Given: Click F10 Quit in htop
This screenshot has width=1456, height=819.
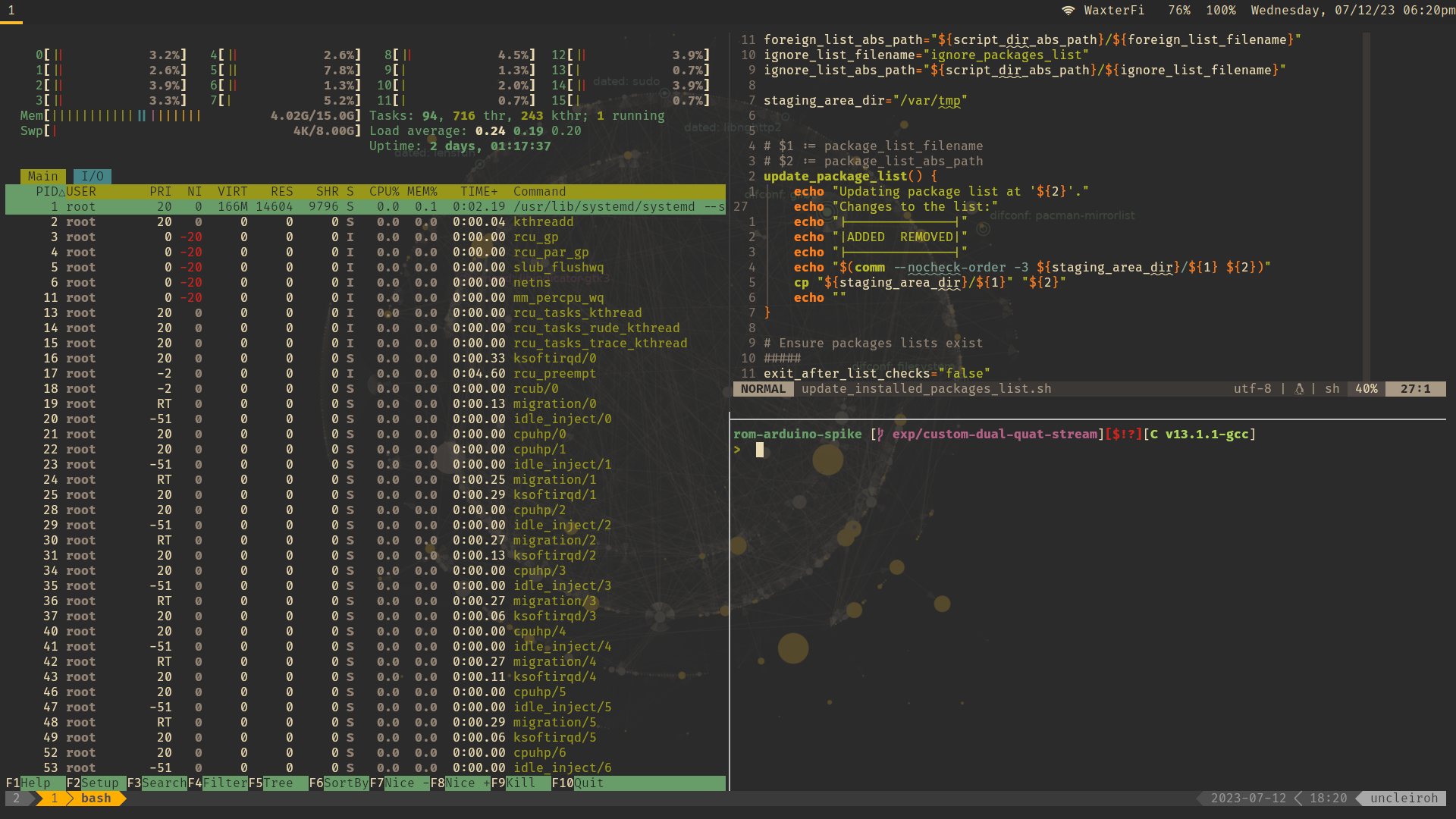Looking at the screenshot, I should click(588, 783).
